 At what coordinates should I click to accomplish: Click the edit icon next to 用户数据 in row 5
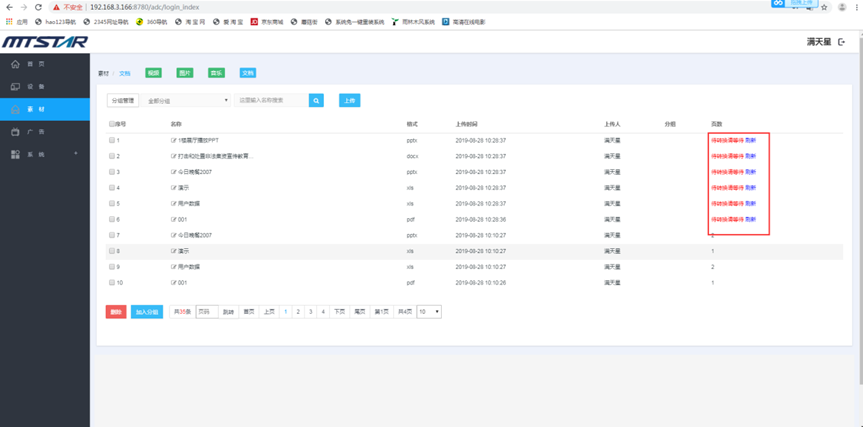[x=173, y=203]
